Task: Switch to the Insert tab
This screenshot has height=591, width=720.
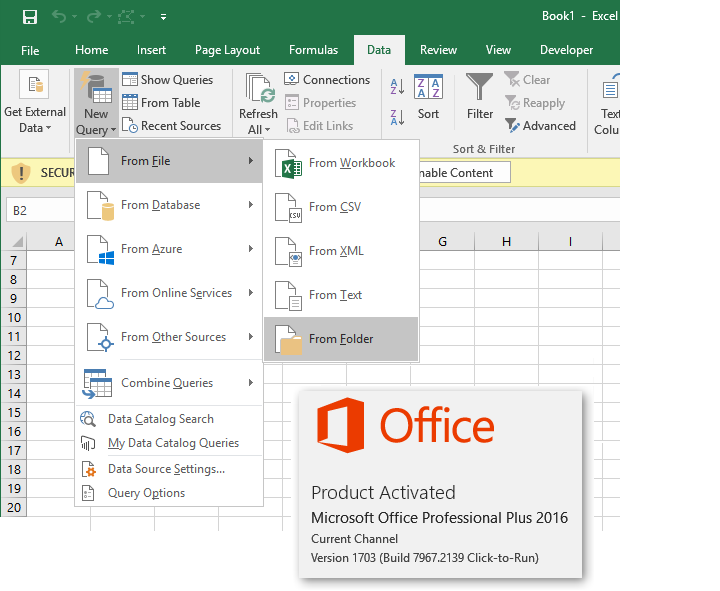Action: pos(151,50)
